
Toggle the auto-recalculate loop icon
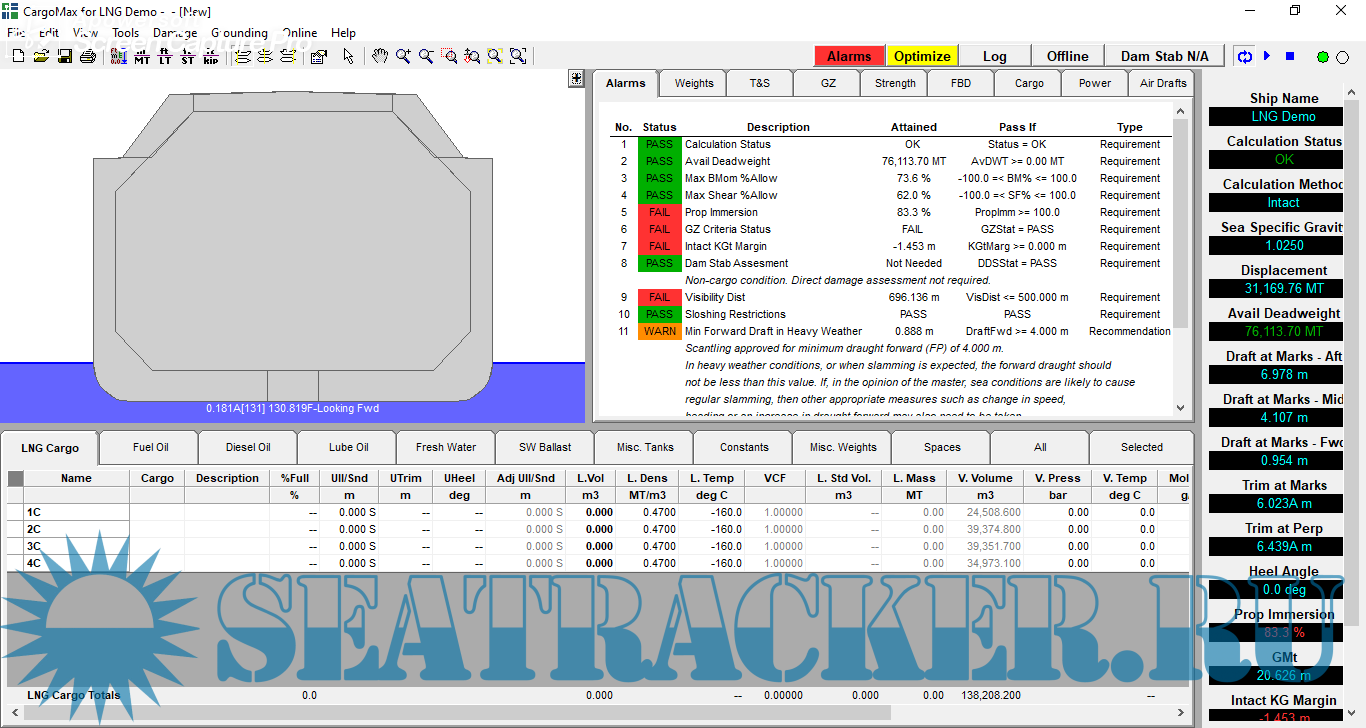point(1245,57)
